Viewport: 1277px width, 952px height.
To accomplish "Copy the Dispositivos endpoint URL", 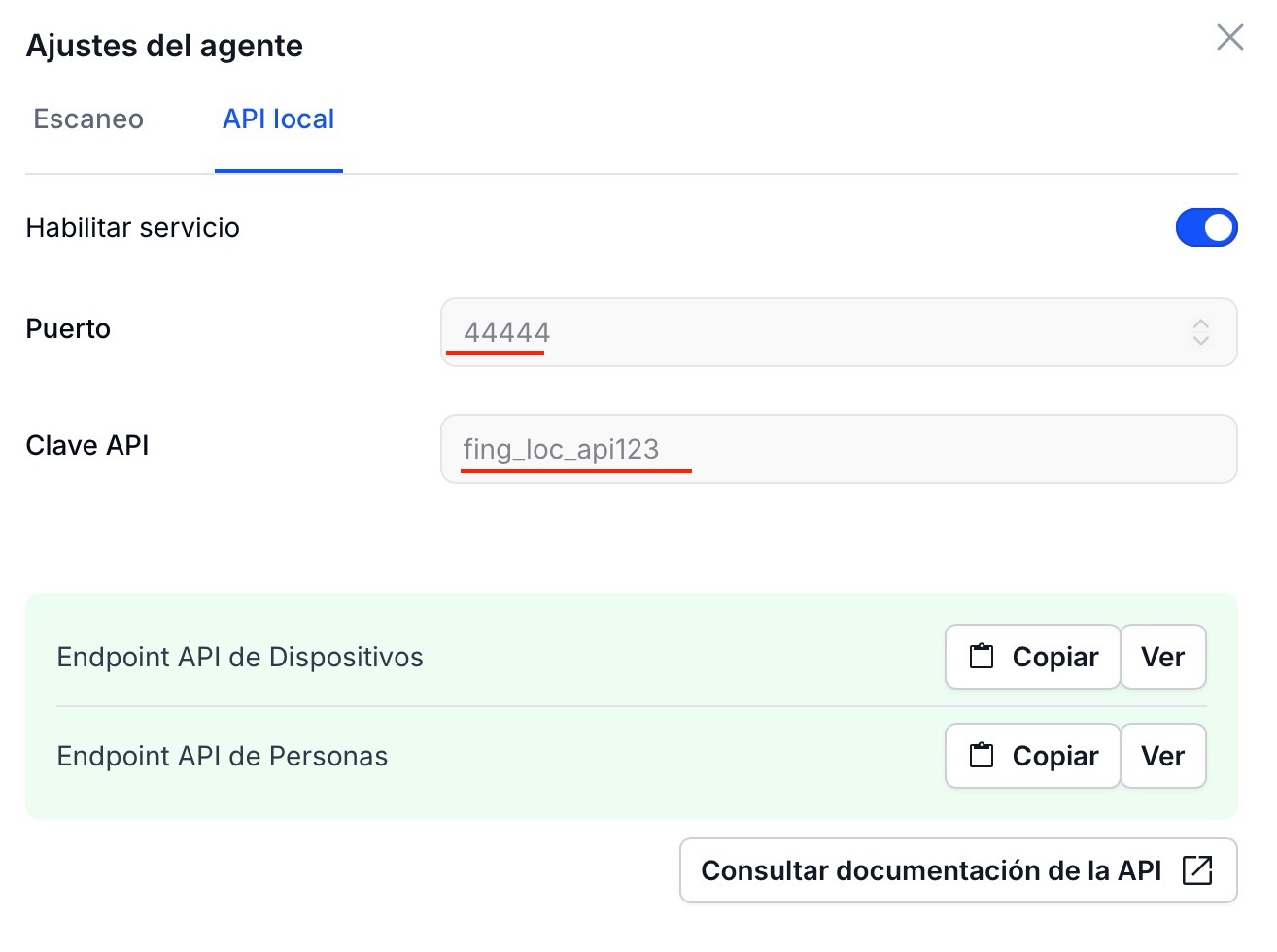I will 1032,657.
